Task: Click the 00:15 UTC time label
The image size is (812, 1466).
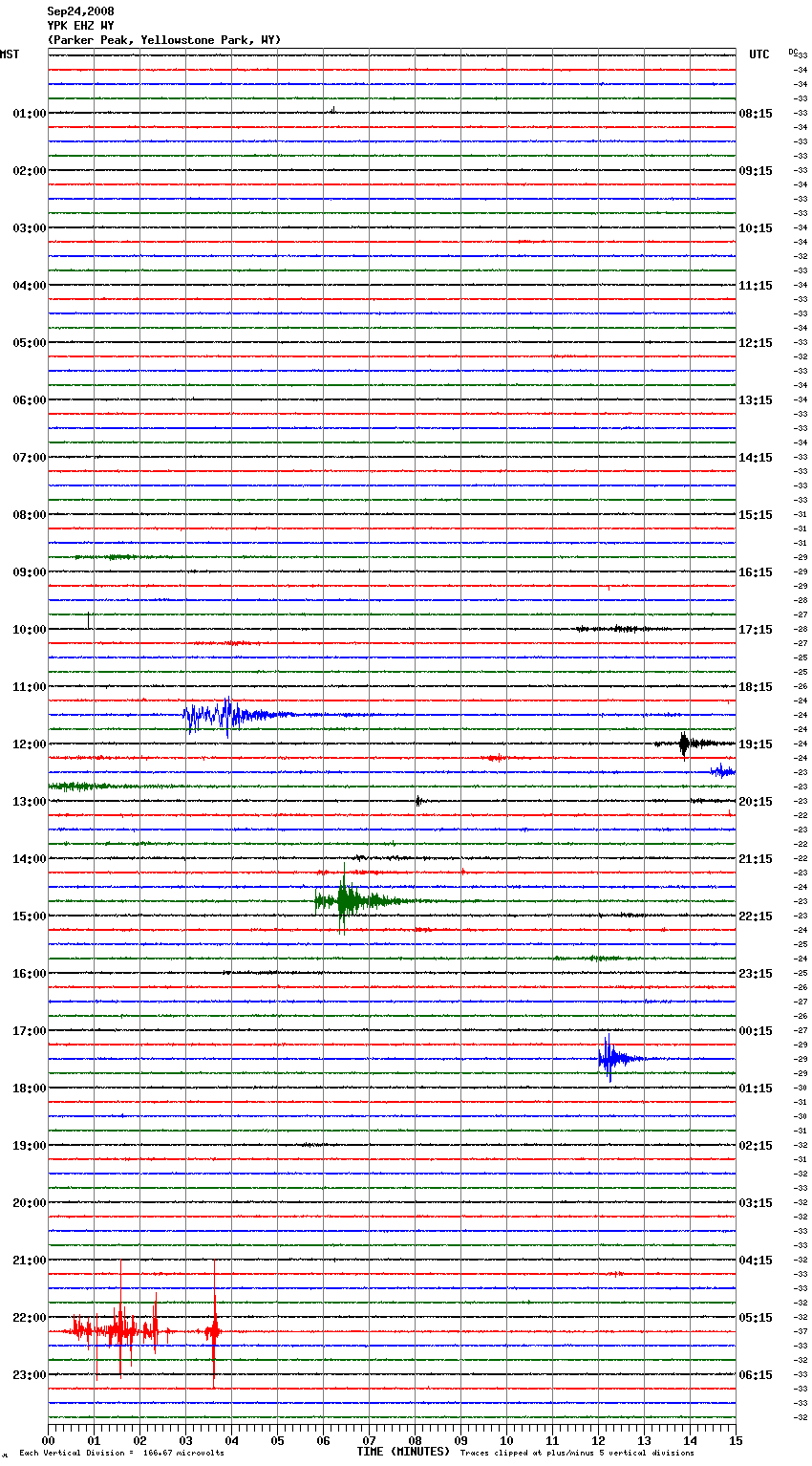Action: tap(756, 1031)
